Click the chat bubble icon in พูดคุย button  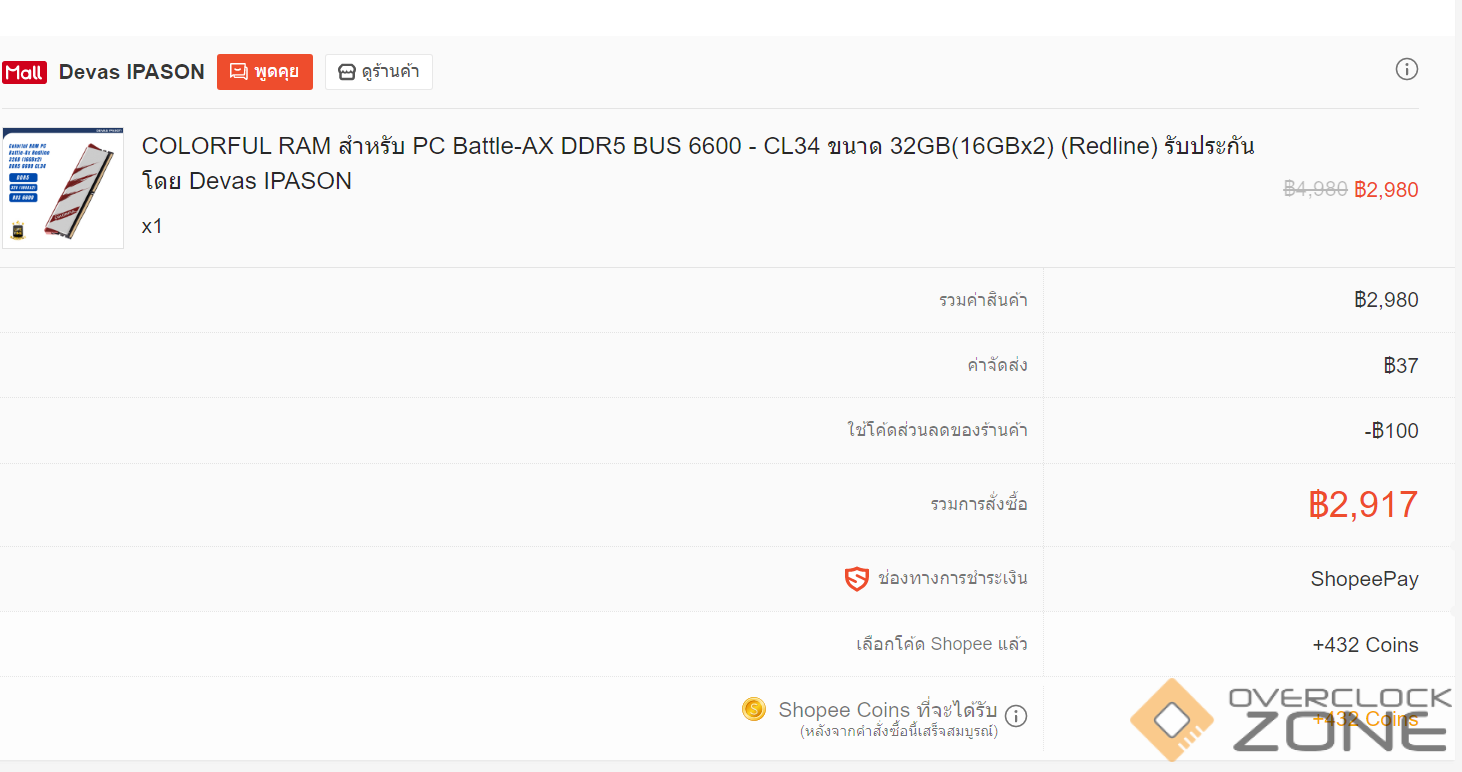[x=238, y=72]
